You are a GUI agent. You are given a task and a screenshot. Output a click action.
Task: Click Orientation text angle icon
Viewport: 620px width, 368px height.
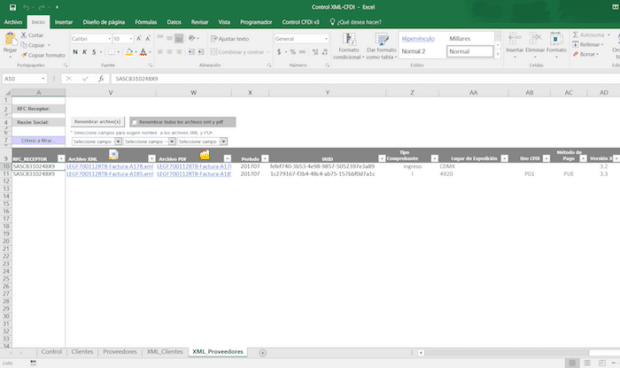192,38
